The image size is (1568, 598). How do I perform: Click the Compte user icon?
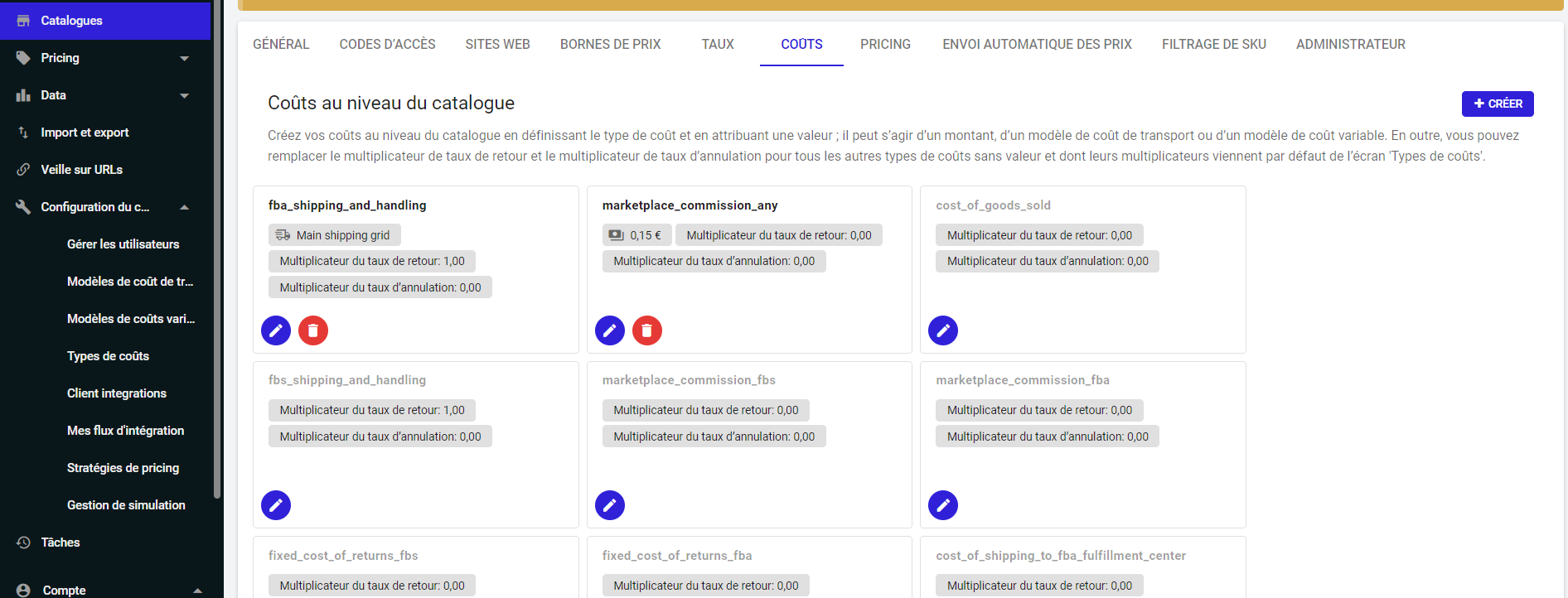tap(23, 590)
